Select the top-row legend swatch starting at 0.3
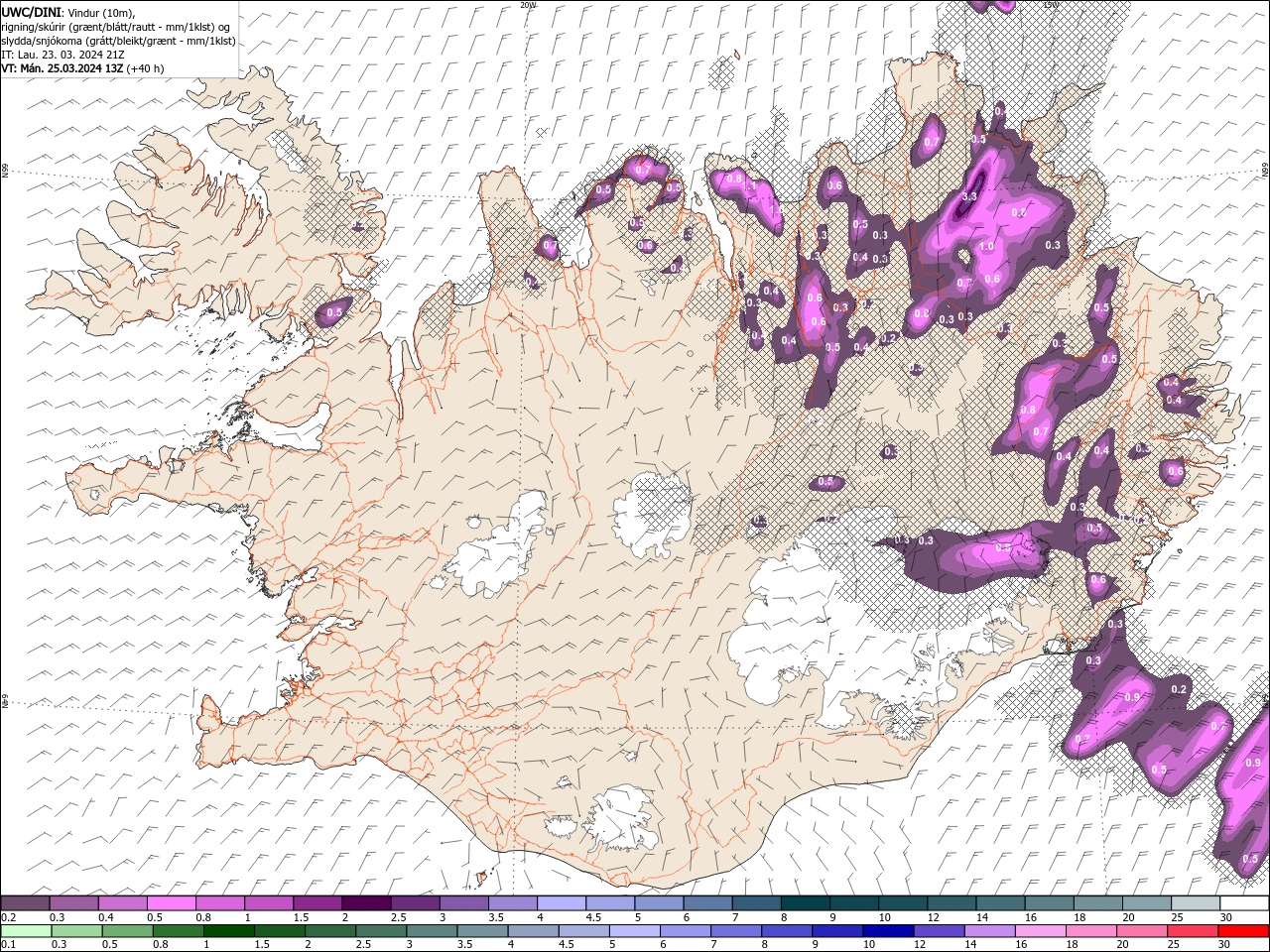The width and height of the screenshot is (1270, 952). (74, 903)
